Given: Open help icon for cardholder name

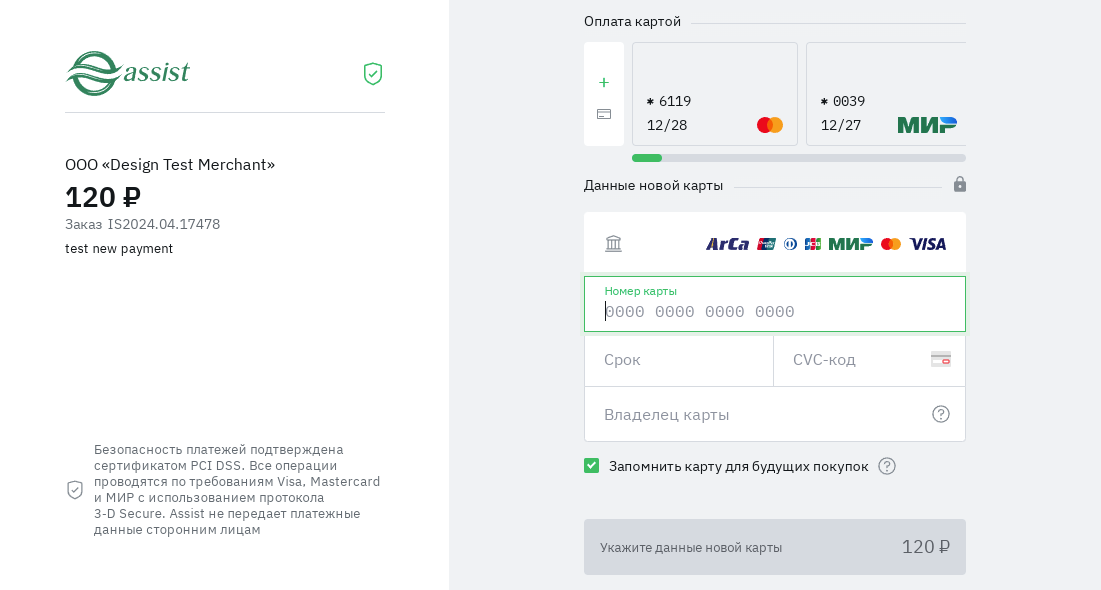Looking at the screenshot, I should [940, 414].
